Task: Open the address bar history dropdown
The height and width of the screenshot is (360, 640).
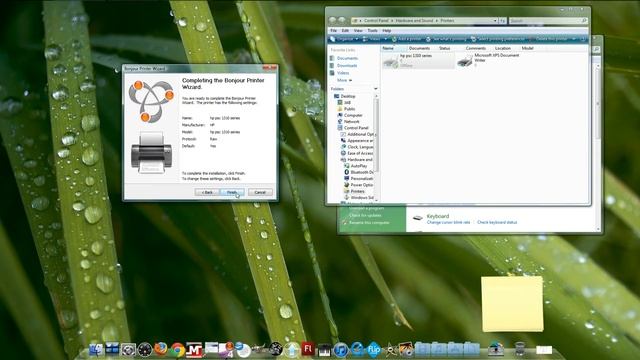Action: coord(495,20)
